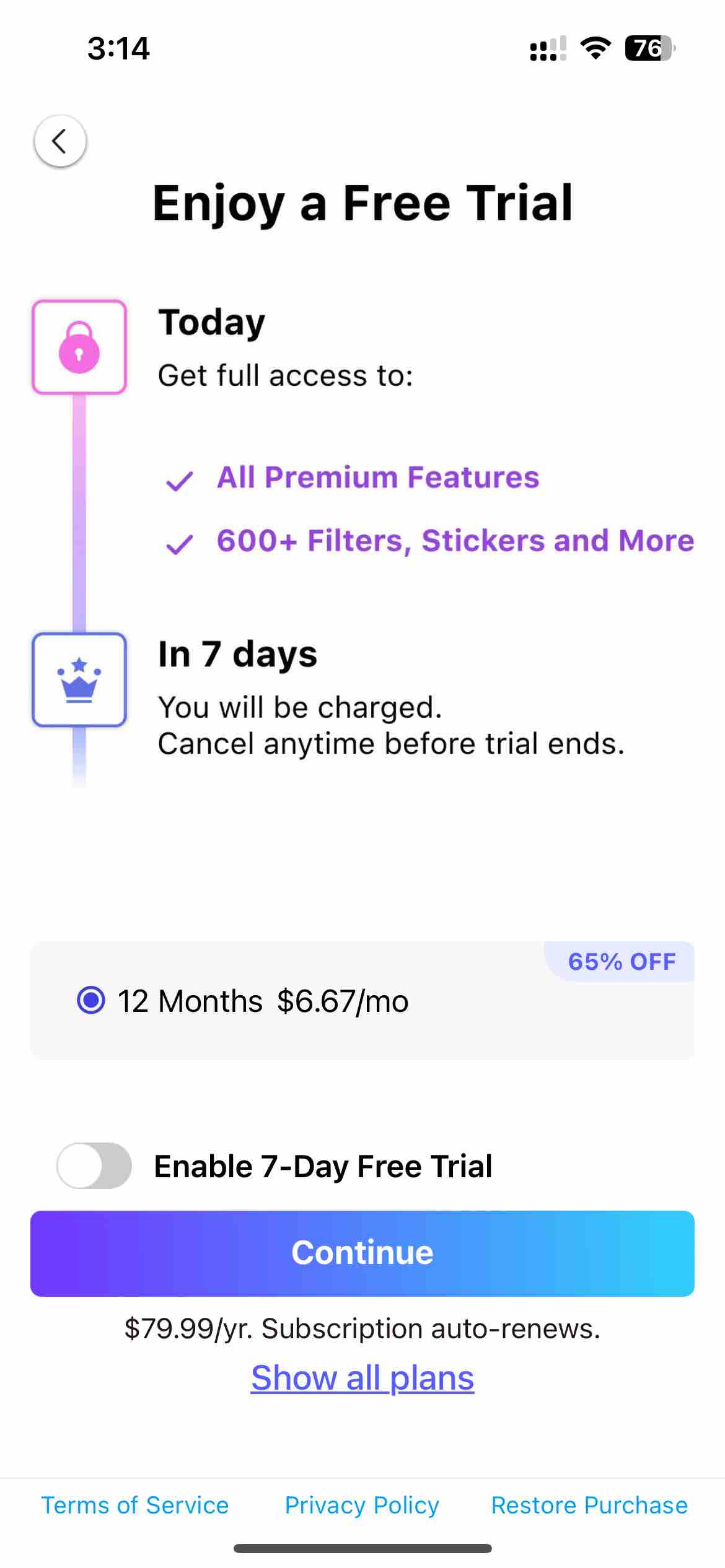Enable the 7-Day Free Trial switch

tap(94, 1165)
